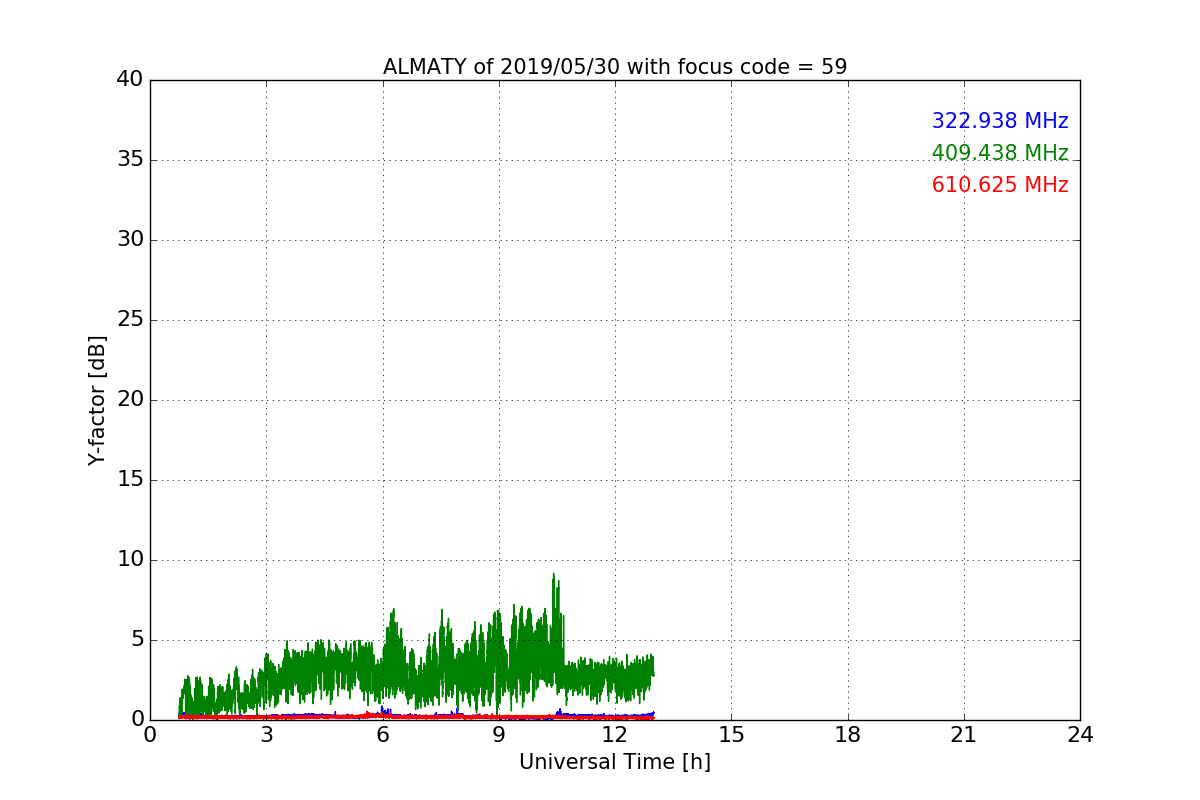The width and height of the screenshot is (1200, 800).
Task: Click the Universal Time [h] axis label
Action: coord(615,762)
